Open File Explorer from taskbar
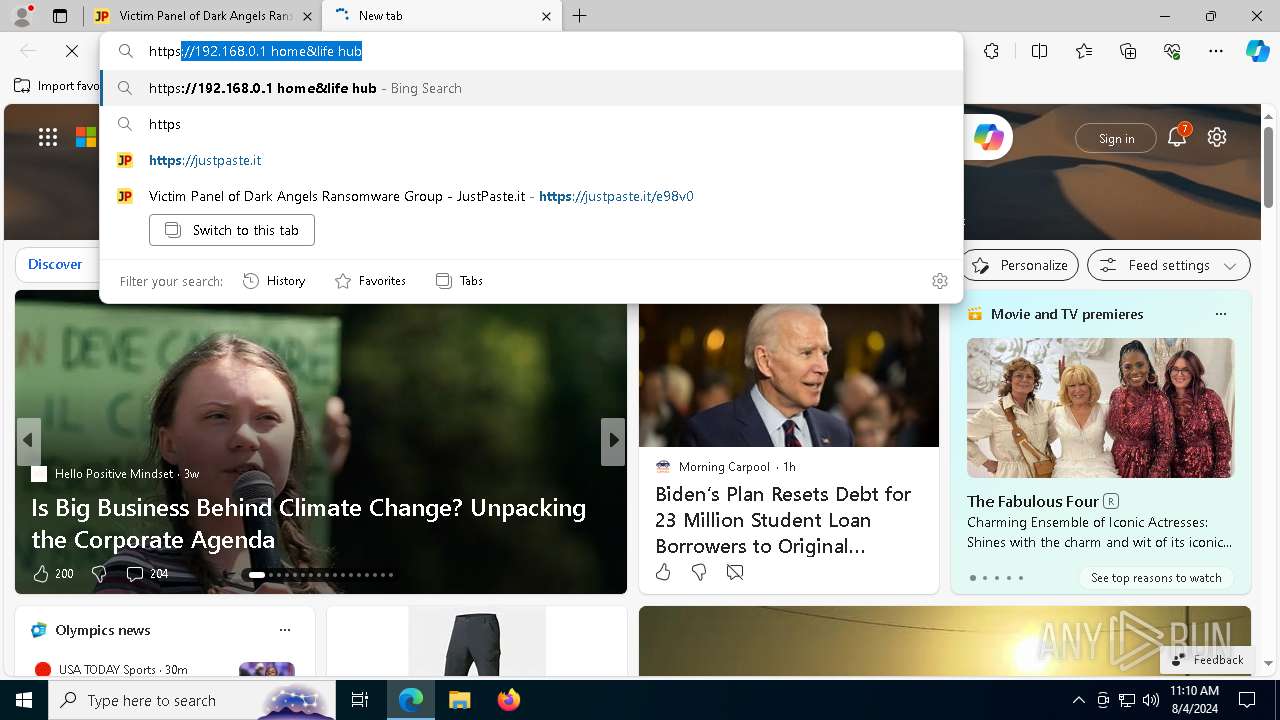The image size is (1280, 720). coord(459,700)
